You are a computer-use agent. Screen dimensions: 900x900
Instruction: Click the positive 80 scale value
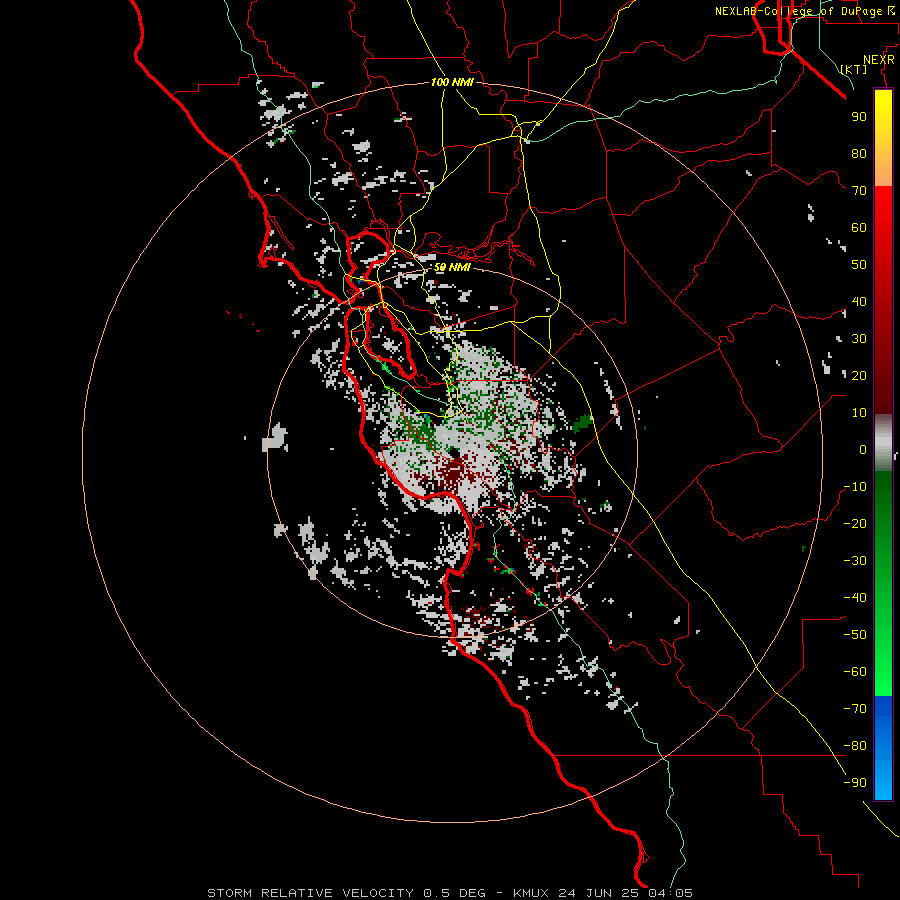(859, 153)
